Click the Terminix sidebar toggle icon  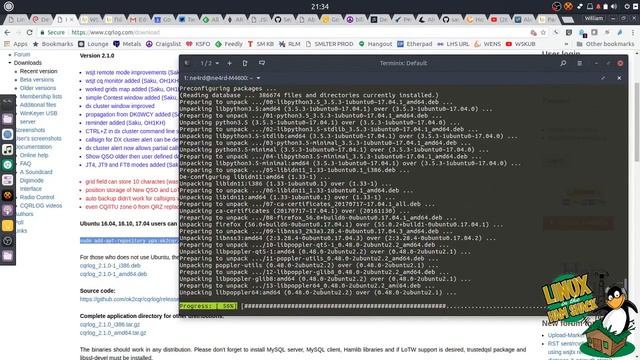[187, 63]
